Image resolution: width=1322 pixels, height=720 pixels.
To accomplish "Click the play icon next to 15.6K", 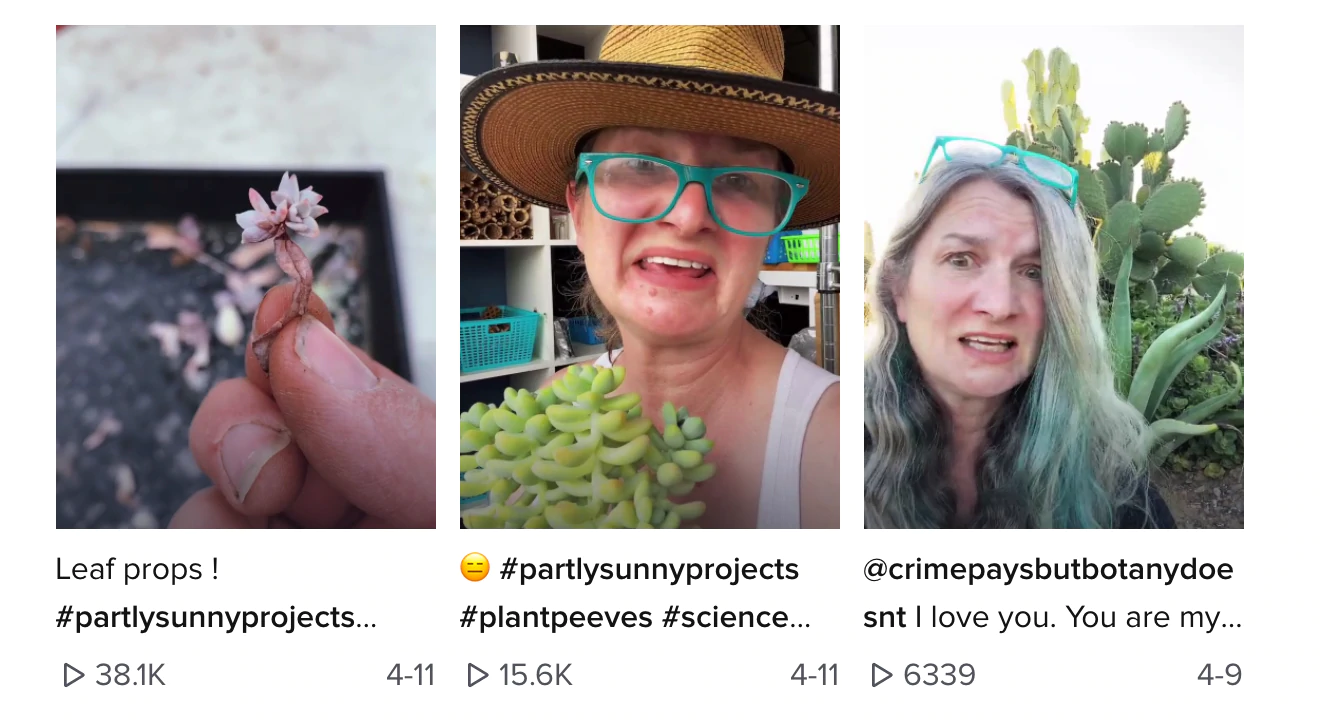I will [477, 676].
